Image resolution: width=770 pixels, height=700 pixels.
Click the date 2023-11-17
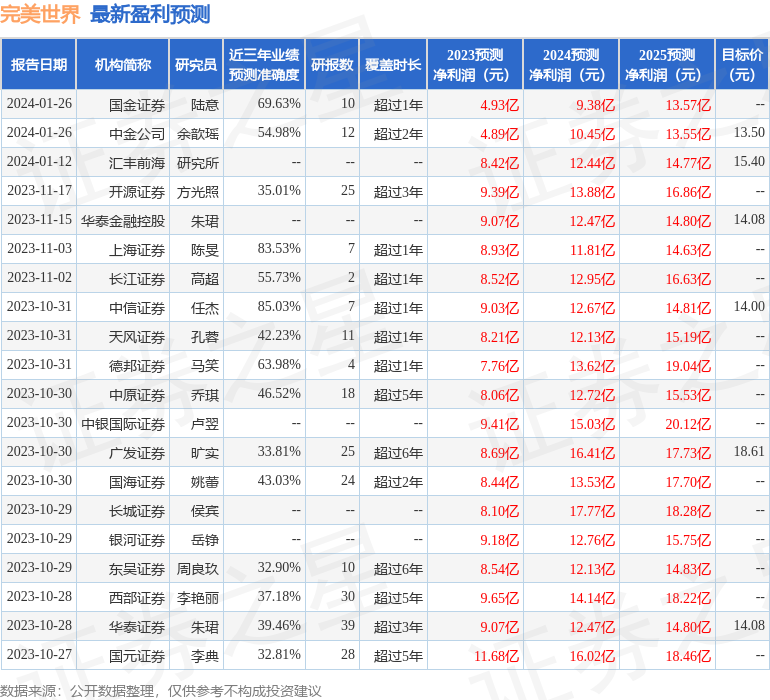[x=39, y=191]
